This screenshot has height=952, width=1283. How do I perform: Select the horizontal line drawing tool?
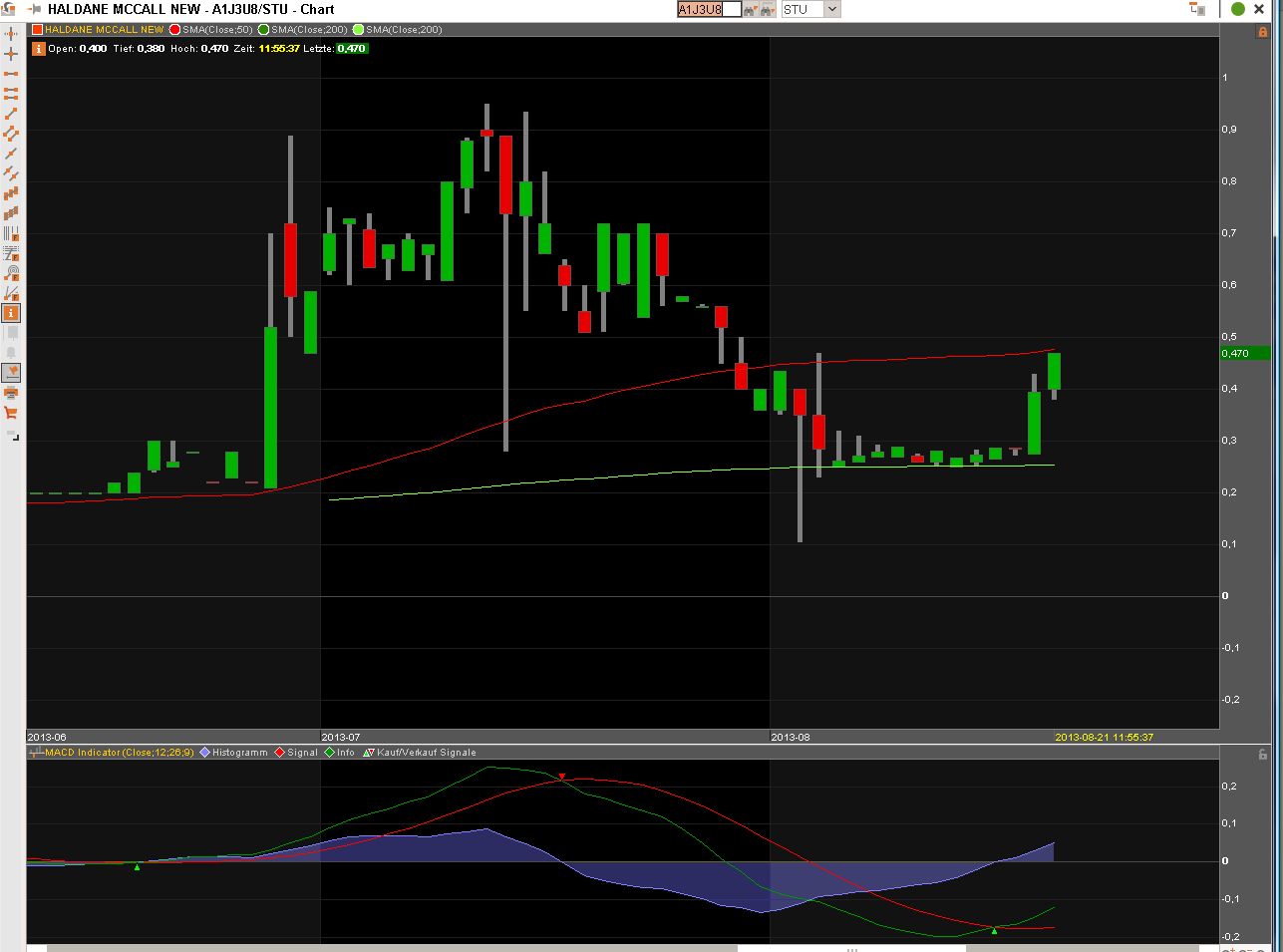(x=11, y=74)
